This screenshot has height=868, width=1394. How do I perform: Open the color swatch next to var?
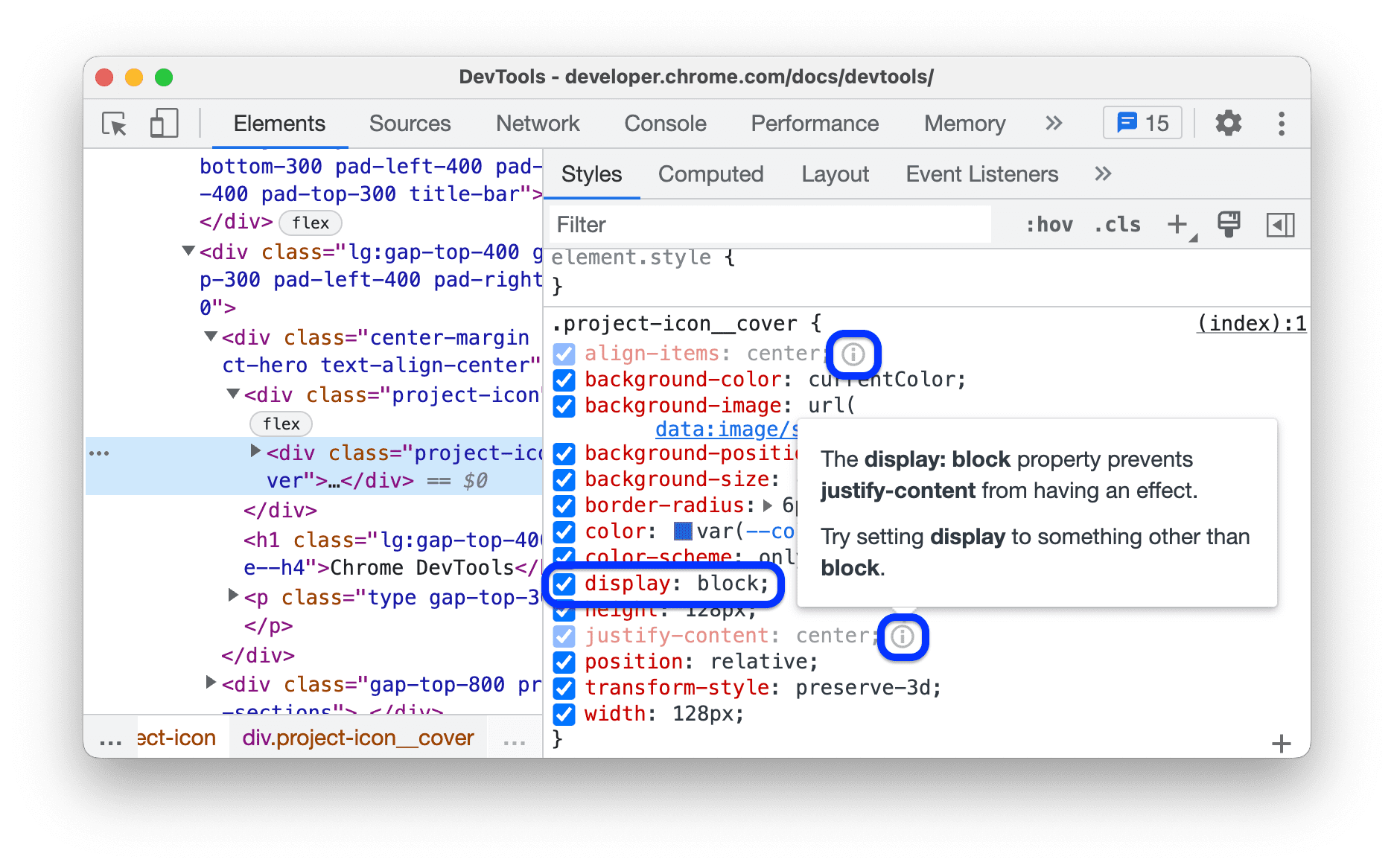(681, 532)
